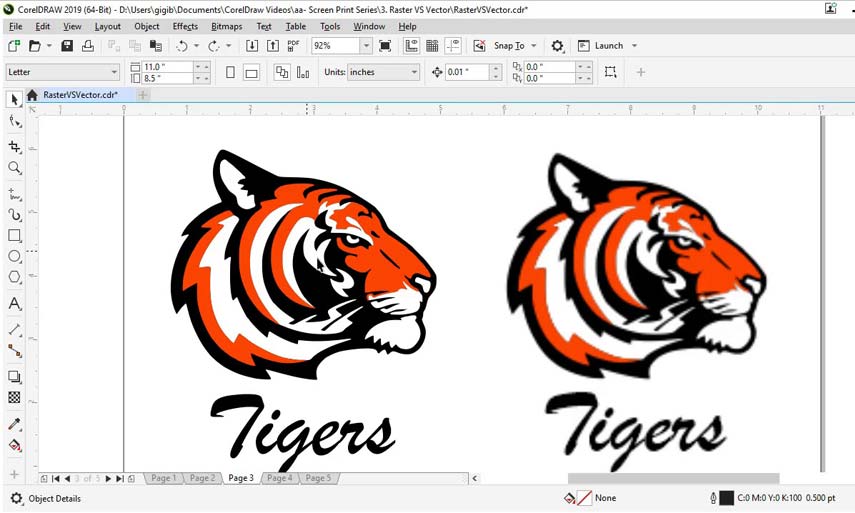
Task: Click the Launch button
Action: 609,46
